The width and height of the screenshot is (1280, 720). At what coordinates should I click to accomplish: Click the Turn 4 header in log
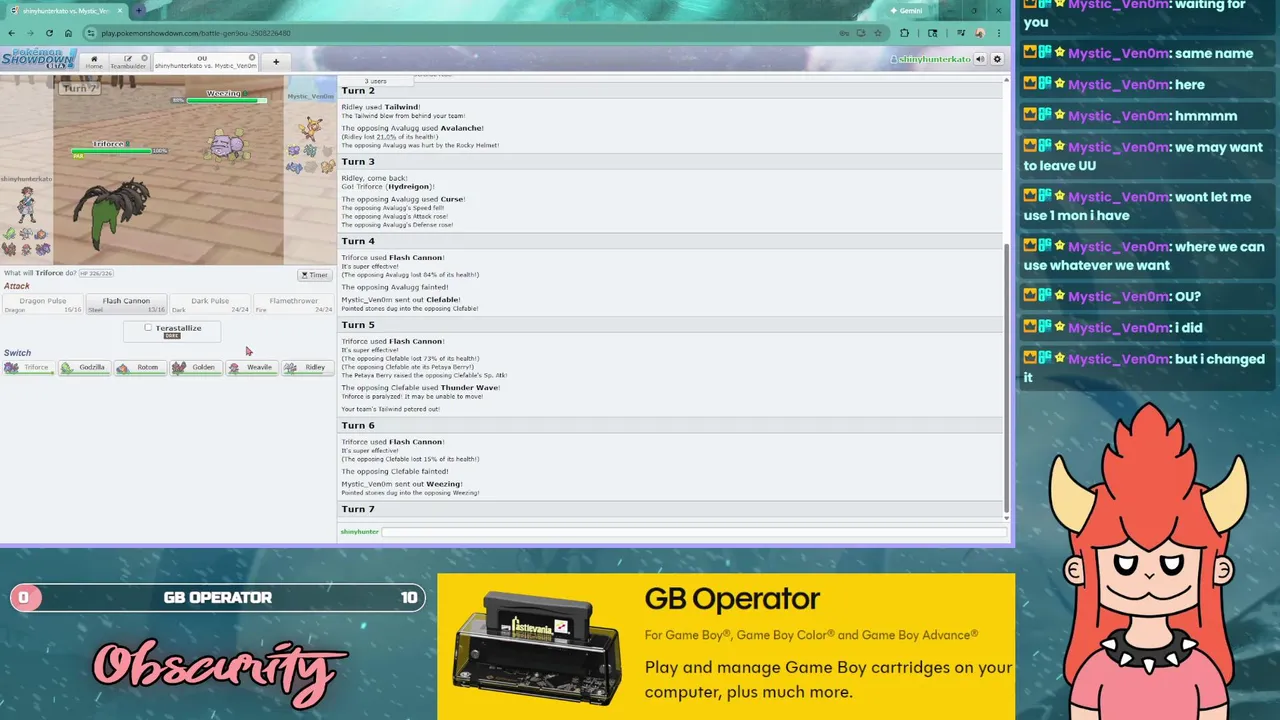pyautogui.click(x=358, y=241)
